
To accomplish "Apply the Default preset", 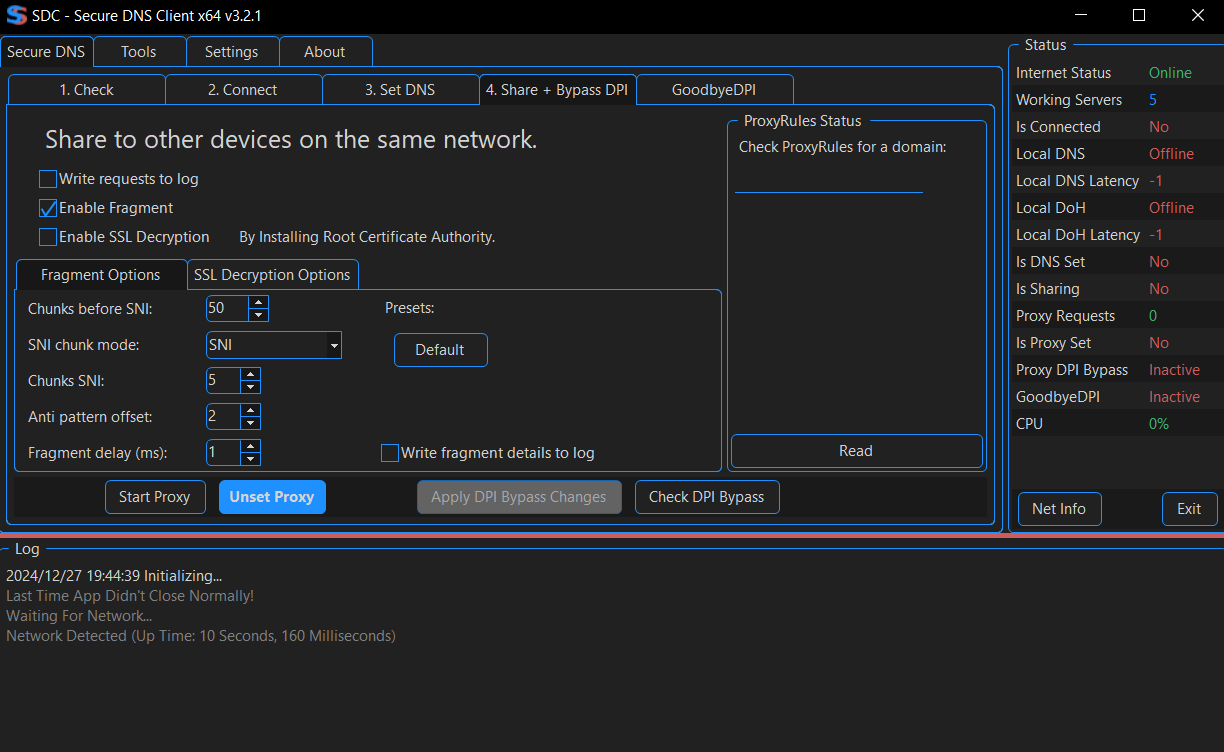I will pyautogui.click(x=440, y=350).
